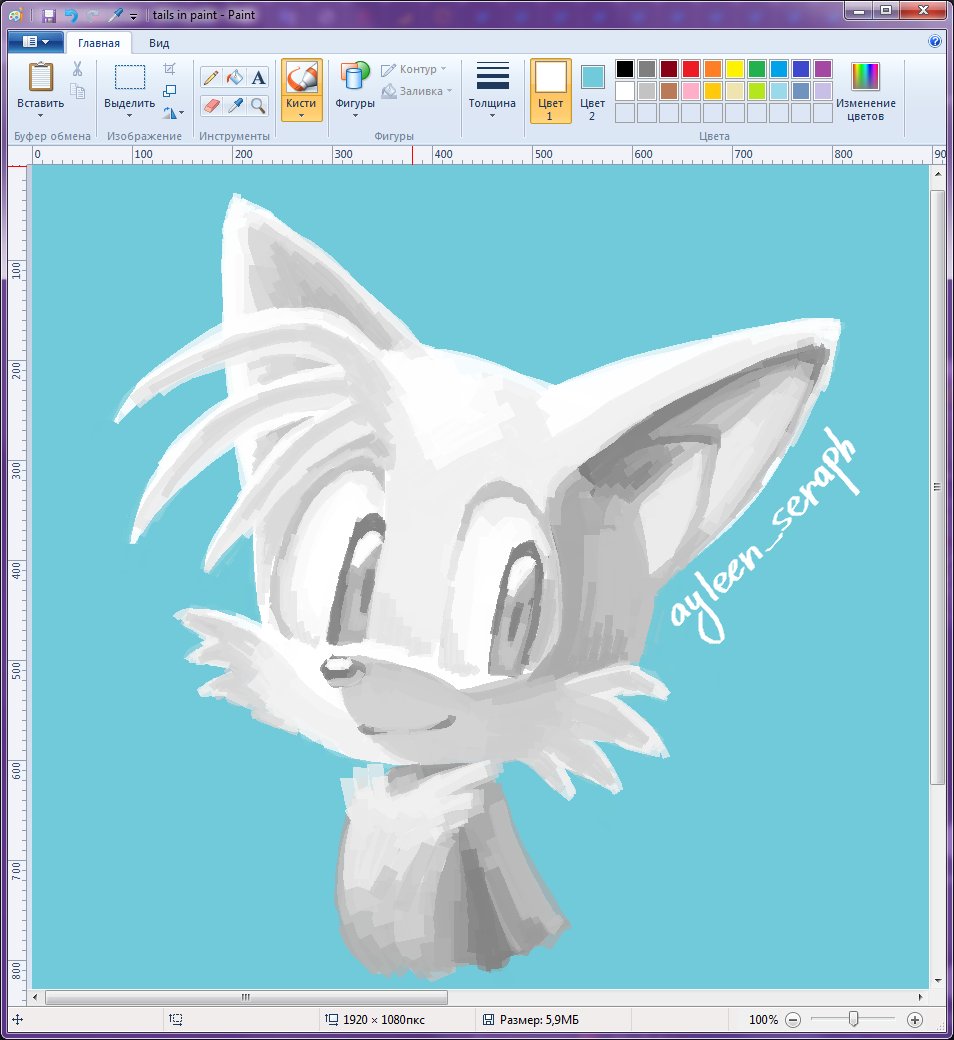
Task: Select the Color picker eyedropper tool
Action: pos(235,105)
